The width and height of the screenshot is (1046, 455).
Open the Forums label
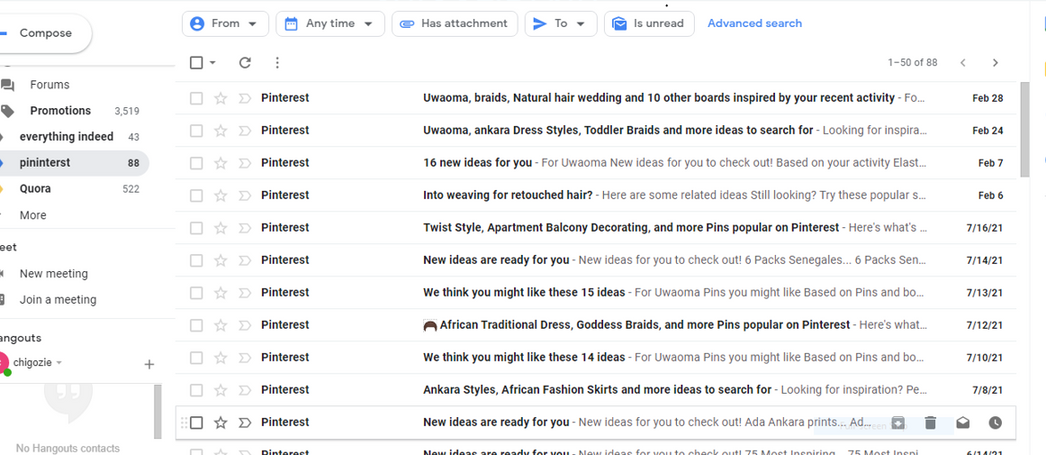click(x=49, y=85)
